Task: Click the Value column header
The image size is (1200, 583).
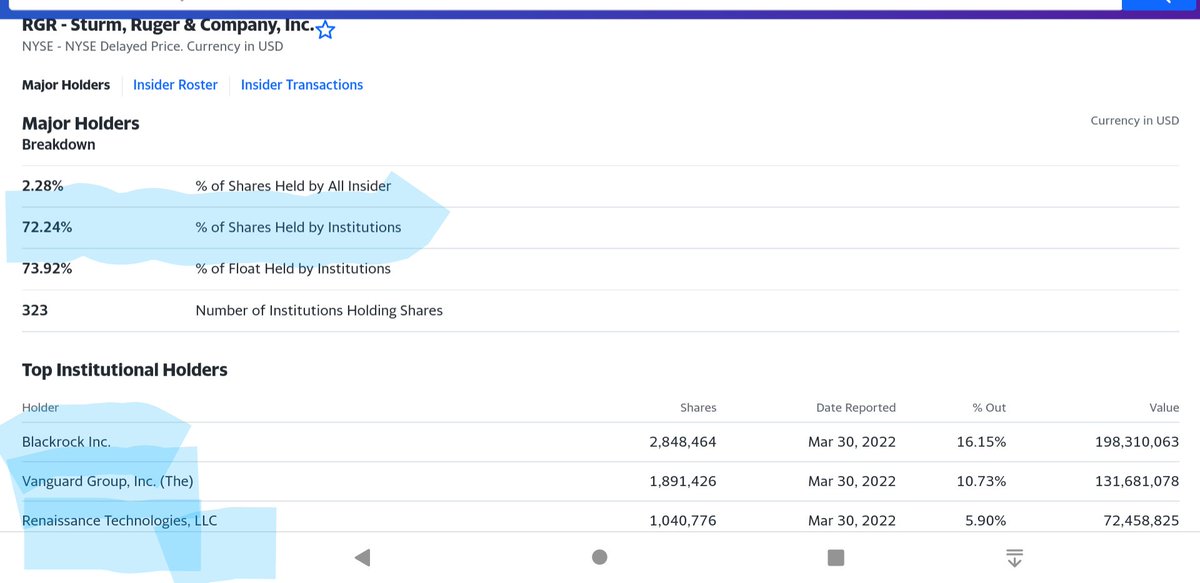Action: click(x=1164, y=407)
